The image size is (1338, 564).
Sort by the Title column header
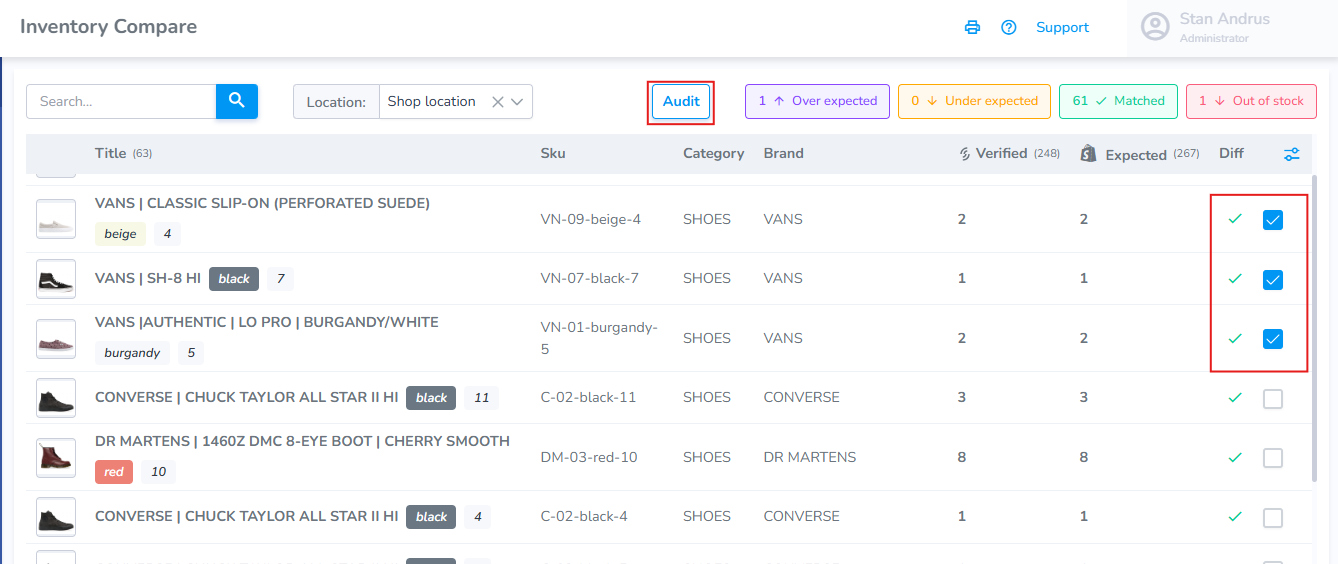[110, 153]
